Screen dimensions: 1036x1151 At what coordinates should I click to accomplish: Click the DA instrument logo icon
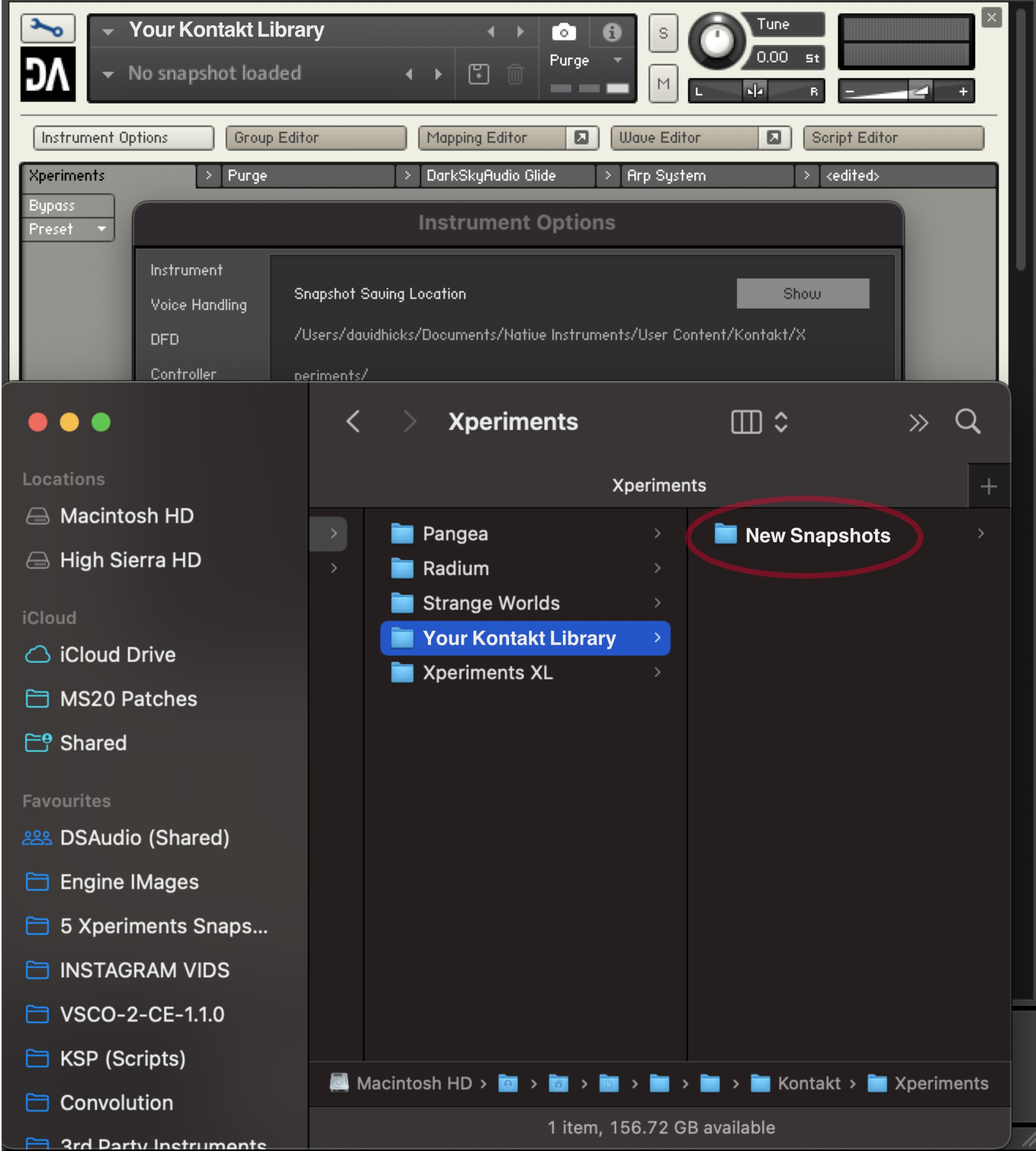(49, 74)
